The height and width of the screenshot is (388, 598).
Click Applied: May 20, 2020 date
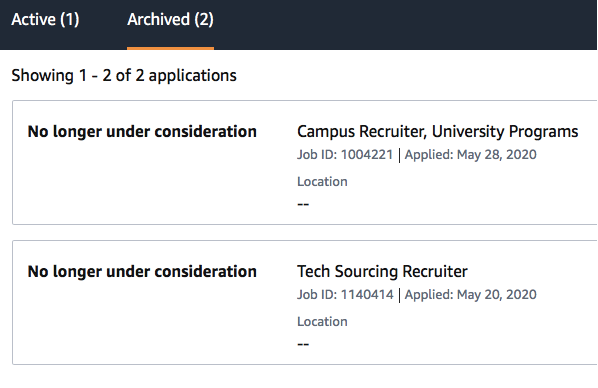tap(471, 295)
